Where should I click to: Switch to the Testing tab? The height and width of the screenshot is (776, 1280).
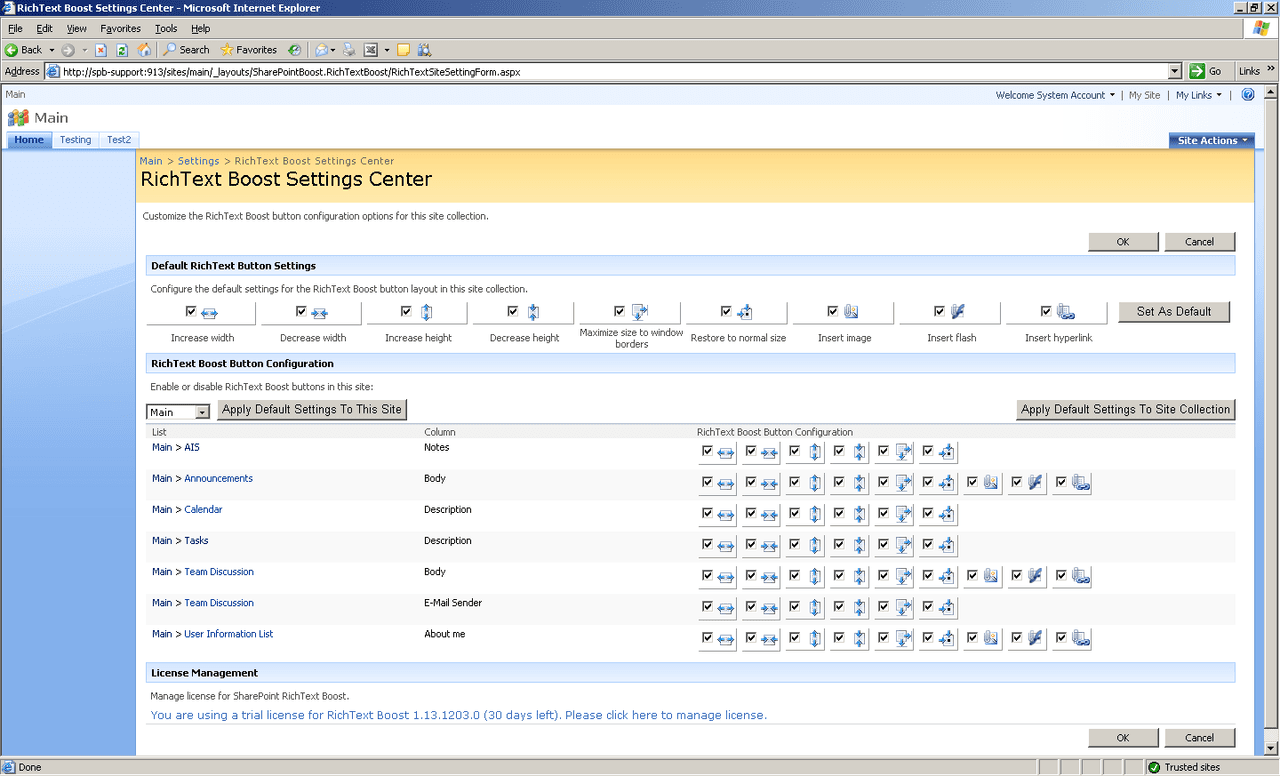[x=75, y=140]
